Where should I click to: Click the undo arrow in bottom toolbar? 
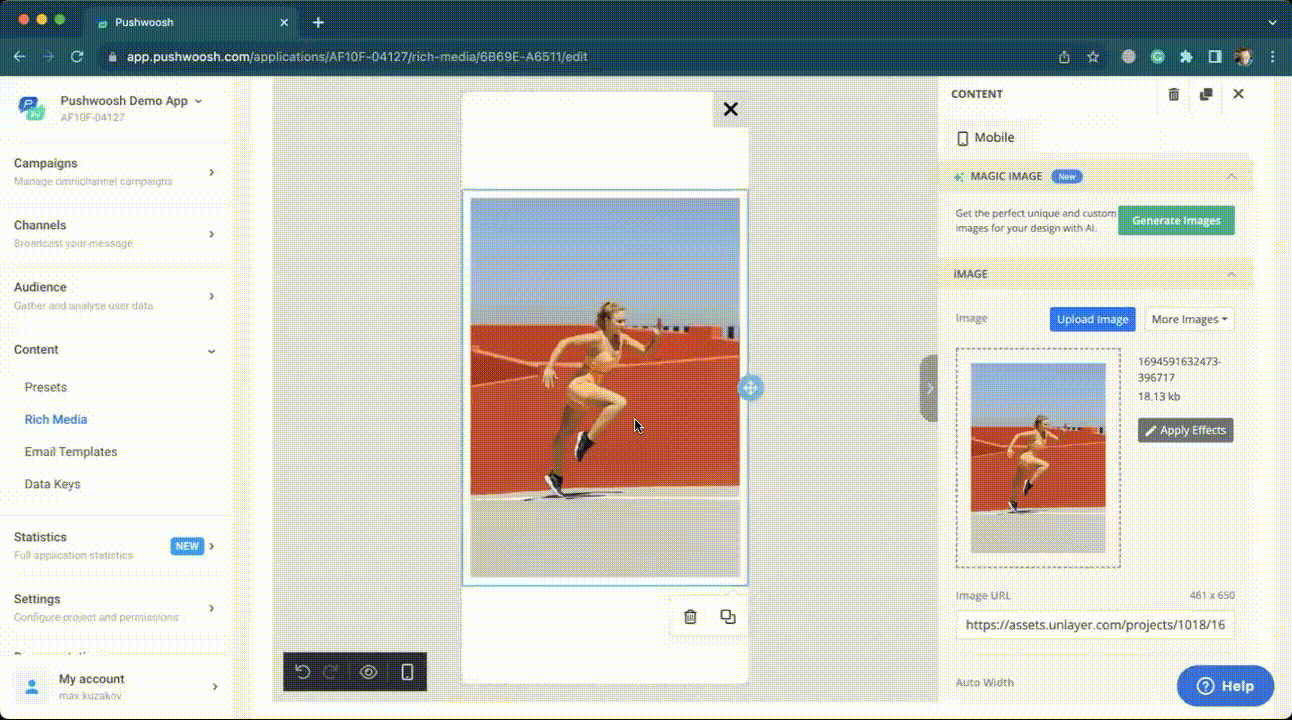click(x=303, y=672)
